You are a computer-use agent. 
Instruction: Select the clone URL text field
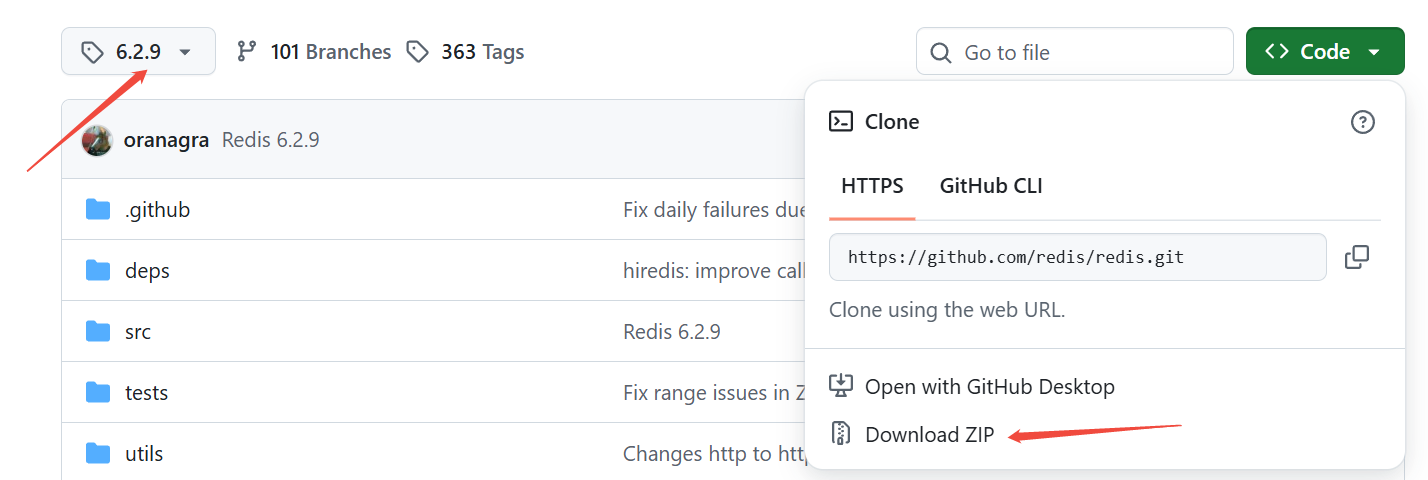click(1077, 257)
